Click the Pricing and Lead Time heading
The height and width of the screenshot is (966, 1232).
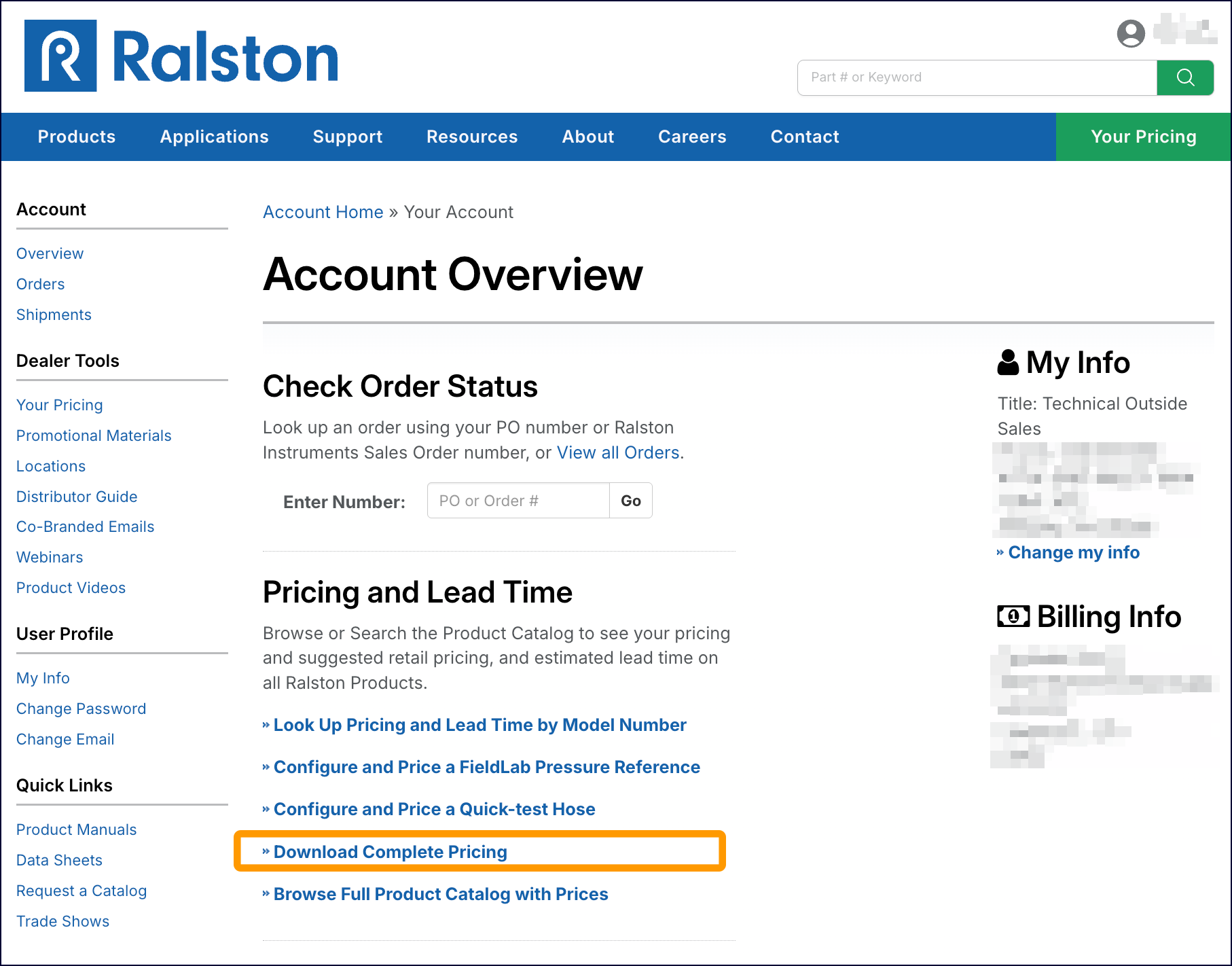point(418,592)
